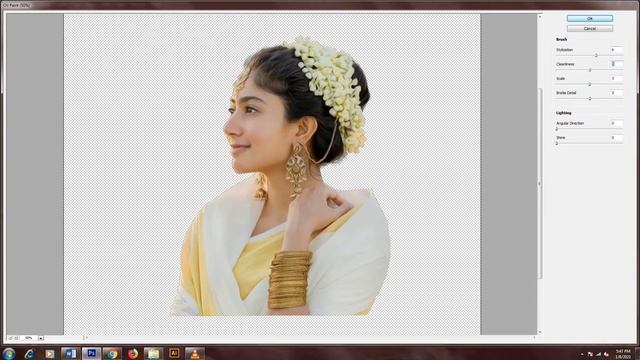Adjust the Bristle Detail slider

tap(590, 98)
